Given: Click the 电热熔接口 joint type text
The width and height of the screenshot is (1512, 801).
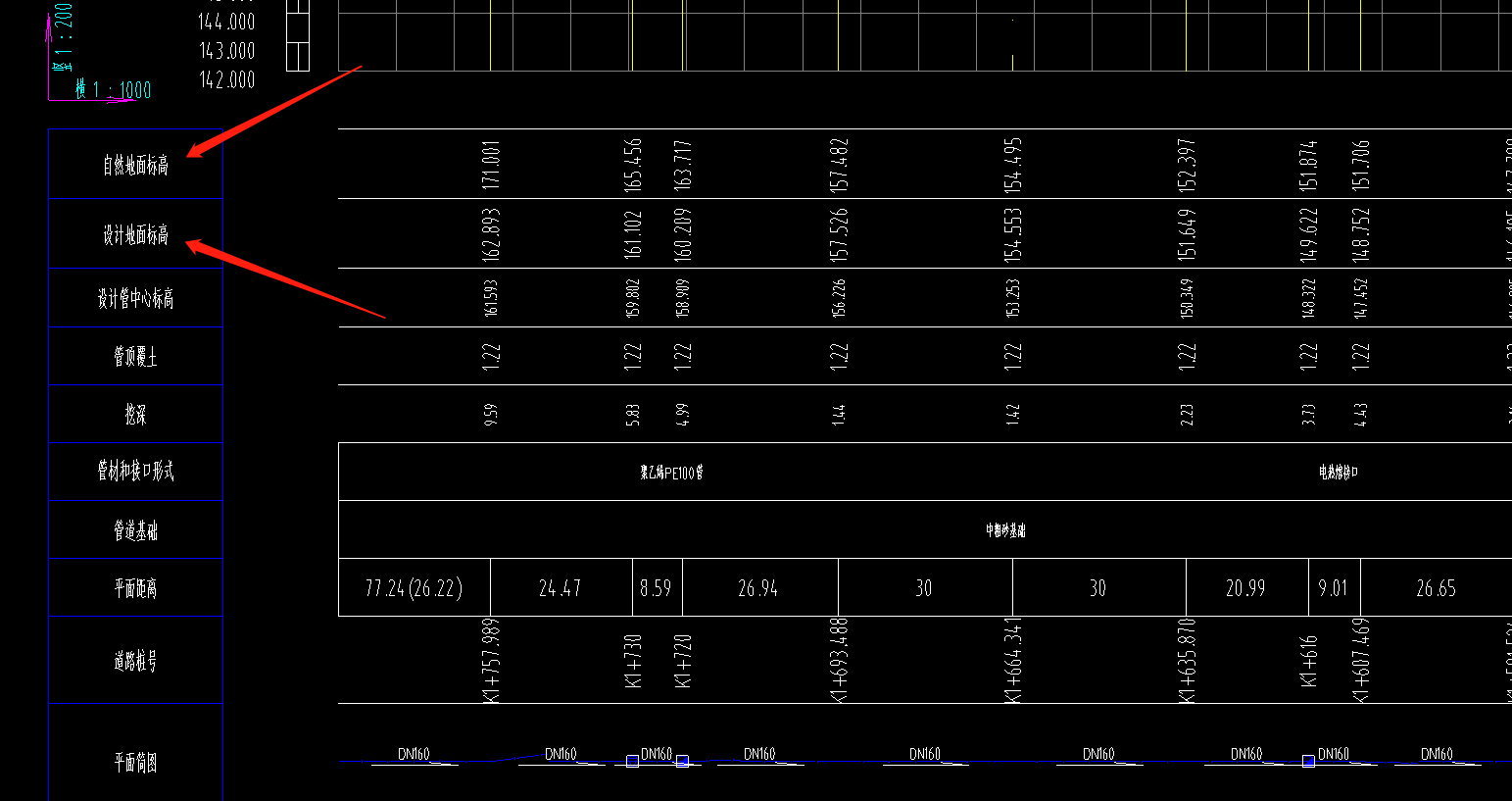Looking at the screenshot, I should [x=1339, y=473].
